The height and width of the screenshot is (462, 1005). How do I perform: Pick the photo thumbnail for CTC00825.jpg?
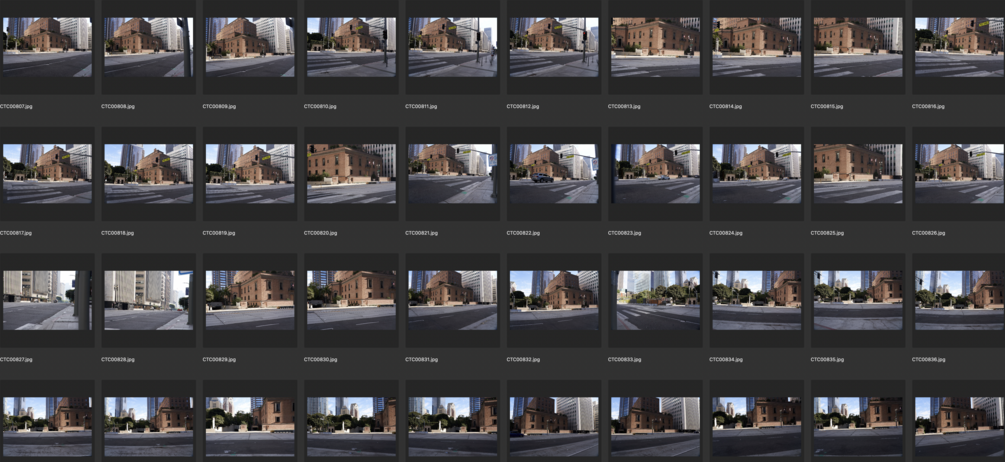[858, 174]
